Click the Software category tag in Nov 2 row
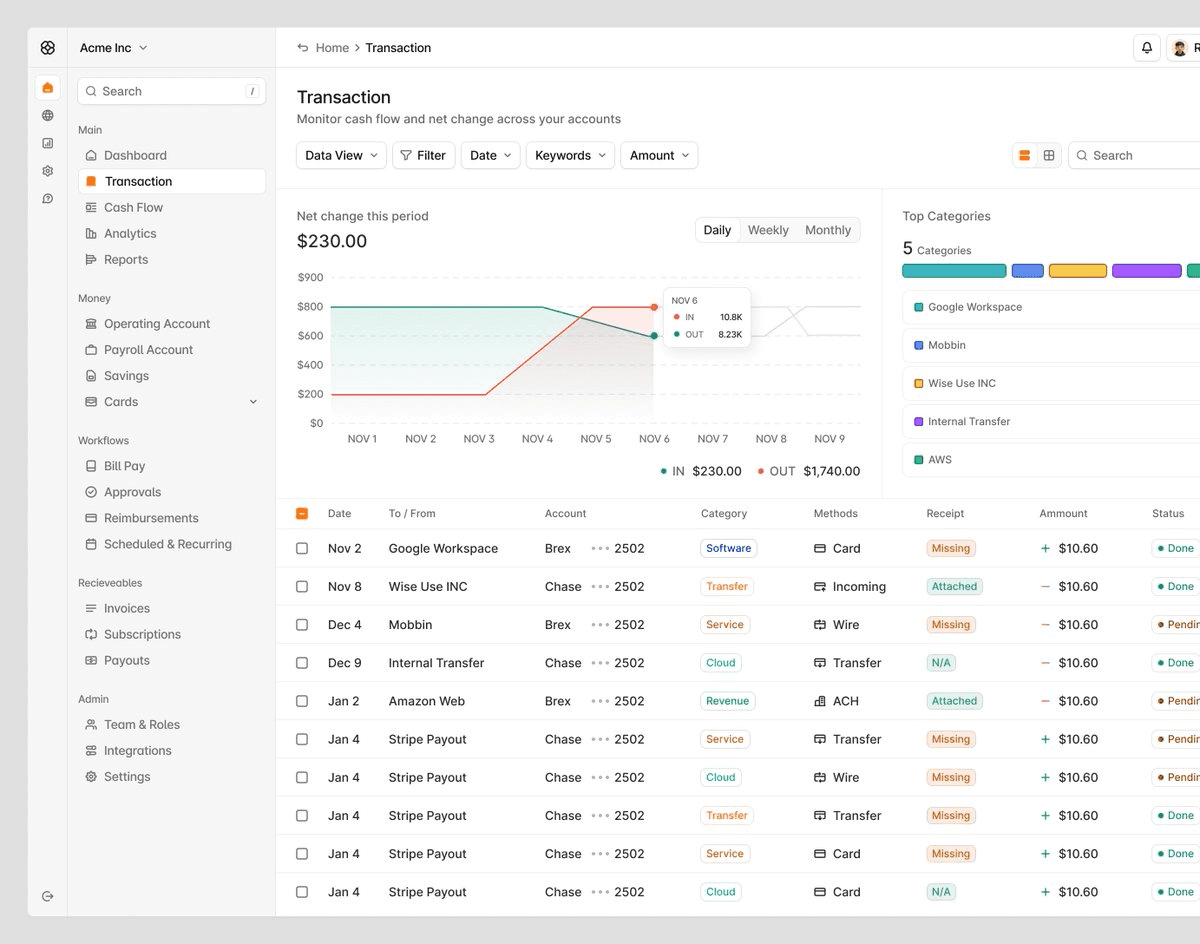The image size is (1200, 944). click(729, 548)
